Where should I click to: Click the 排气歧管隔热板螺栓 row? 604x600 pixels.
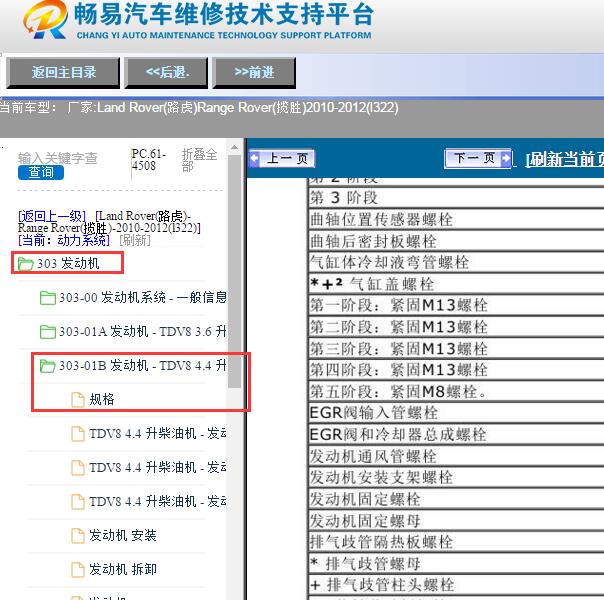tap(456, 542)
